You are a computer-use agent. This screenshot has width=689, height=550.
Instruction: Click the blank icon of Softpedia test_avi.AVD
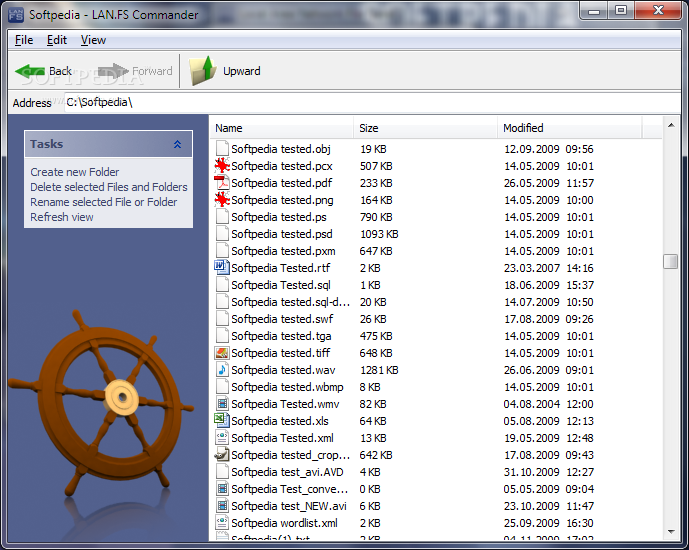click(222, 472)
